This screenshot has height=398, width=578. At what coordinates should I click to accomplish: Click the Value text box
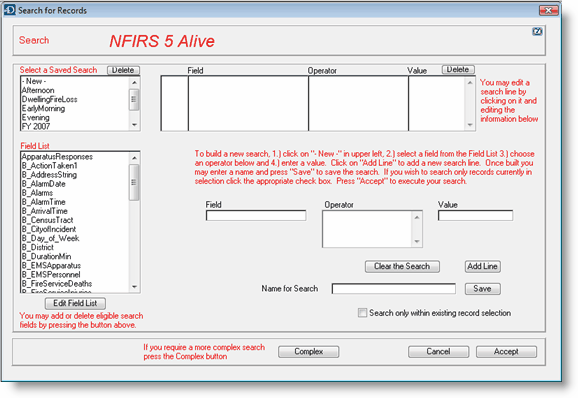click(x=475, y=216)
